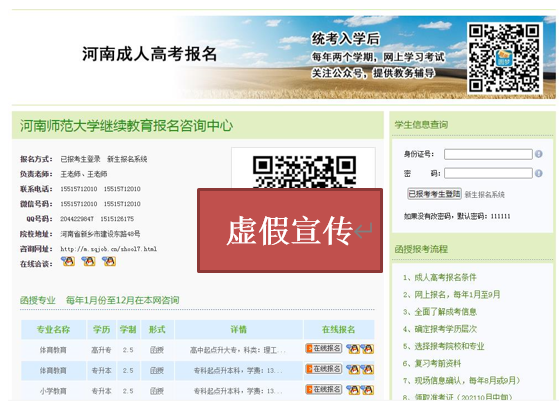This screenshot has height=410, width=559.
Task: Click the 已报考考生登陆 button
Action: pos(434,194)
